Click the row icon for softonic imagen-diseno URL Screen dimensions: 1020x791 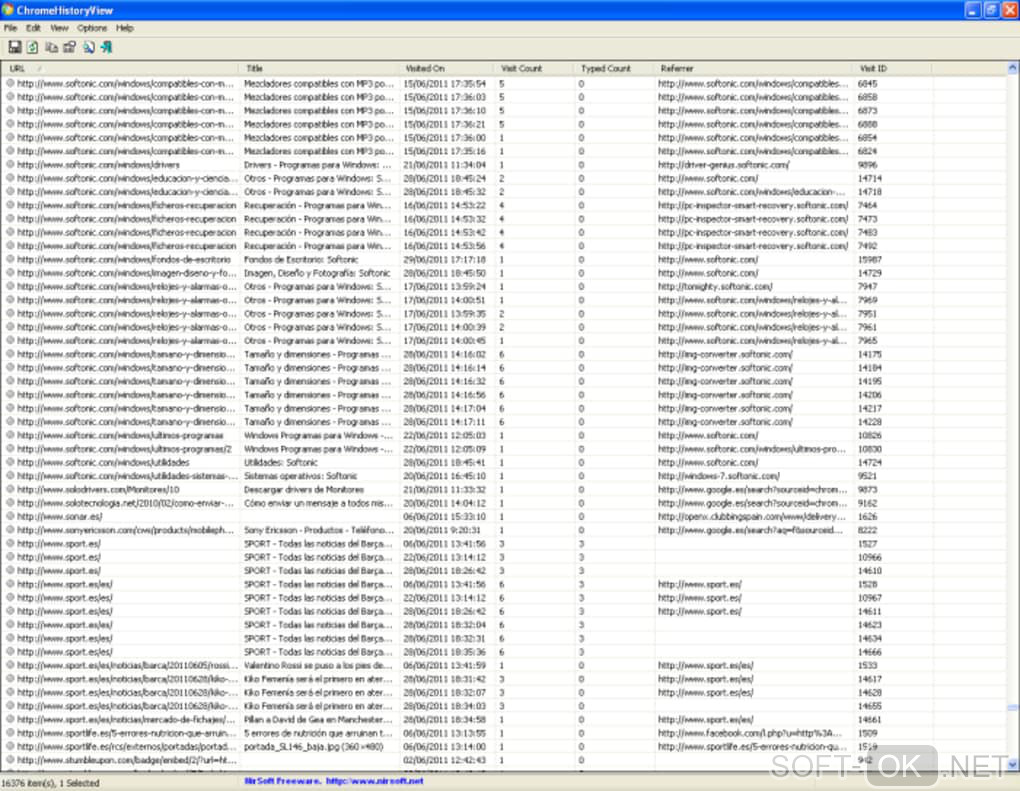10,273
